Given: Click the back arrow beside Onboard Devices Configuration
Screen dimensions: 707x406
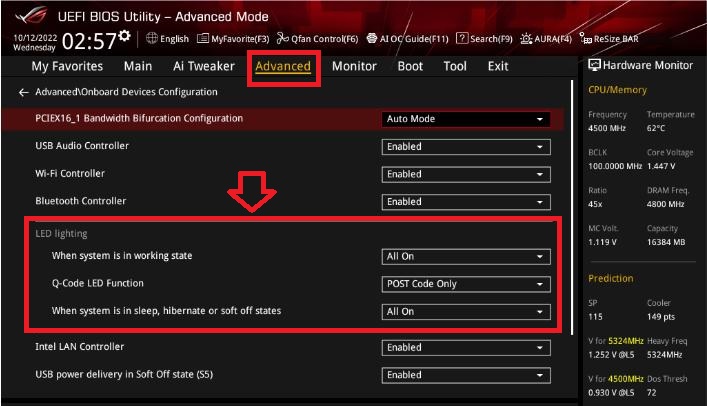Looking at the screenshot, I should (23, 92).
